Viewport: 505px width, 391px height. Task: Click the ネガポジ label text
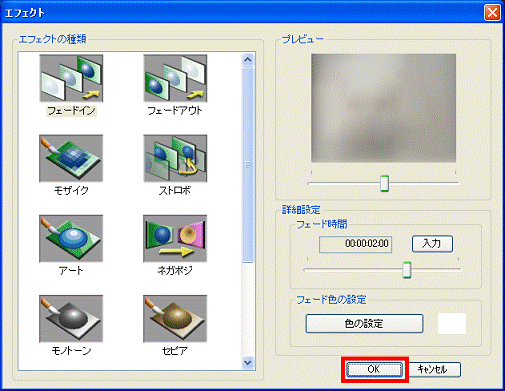[175, 271]
